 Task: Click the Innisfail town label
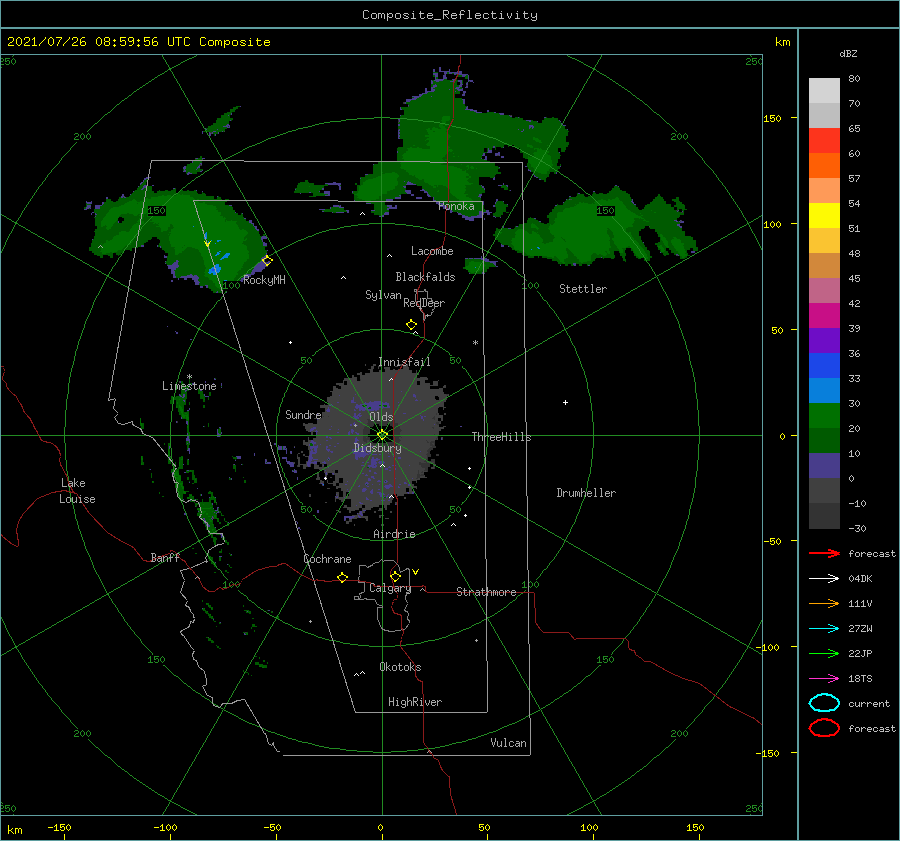pos(404,362)
